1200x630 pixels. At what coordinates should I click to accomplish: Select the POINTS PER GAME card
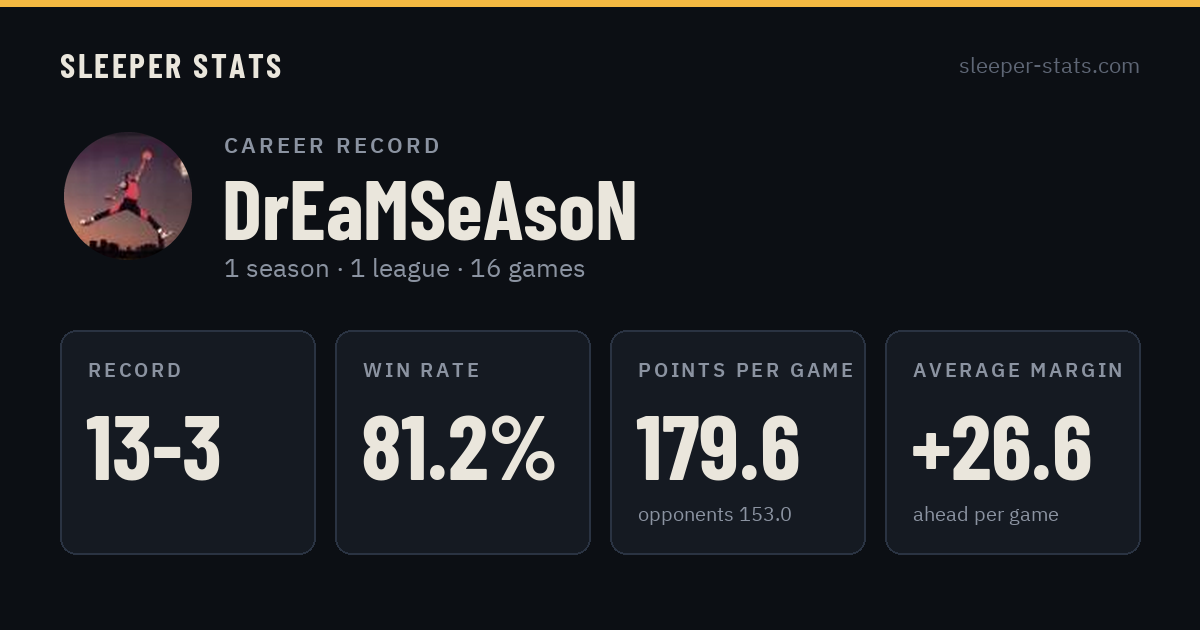point(738,442)
